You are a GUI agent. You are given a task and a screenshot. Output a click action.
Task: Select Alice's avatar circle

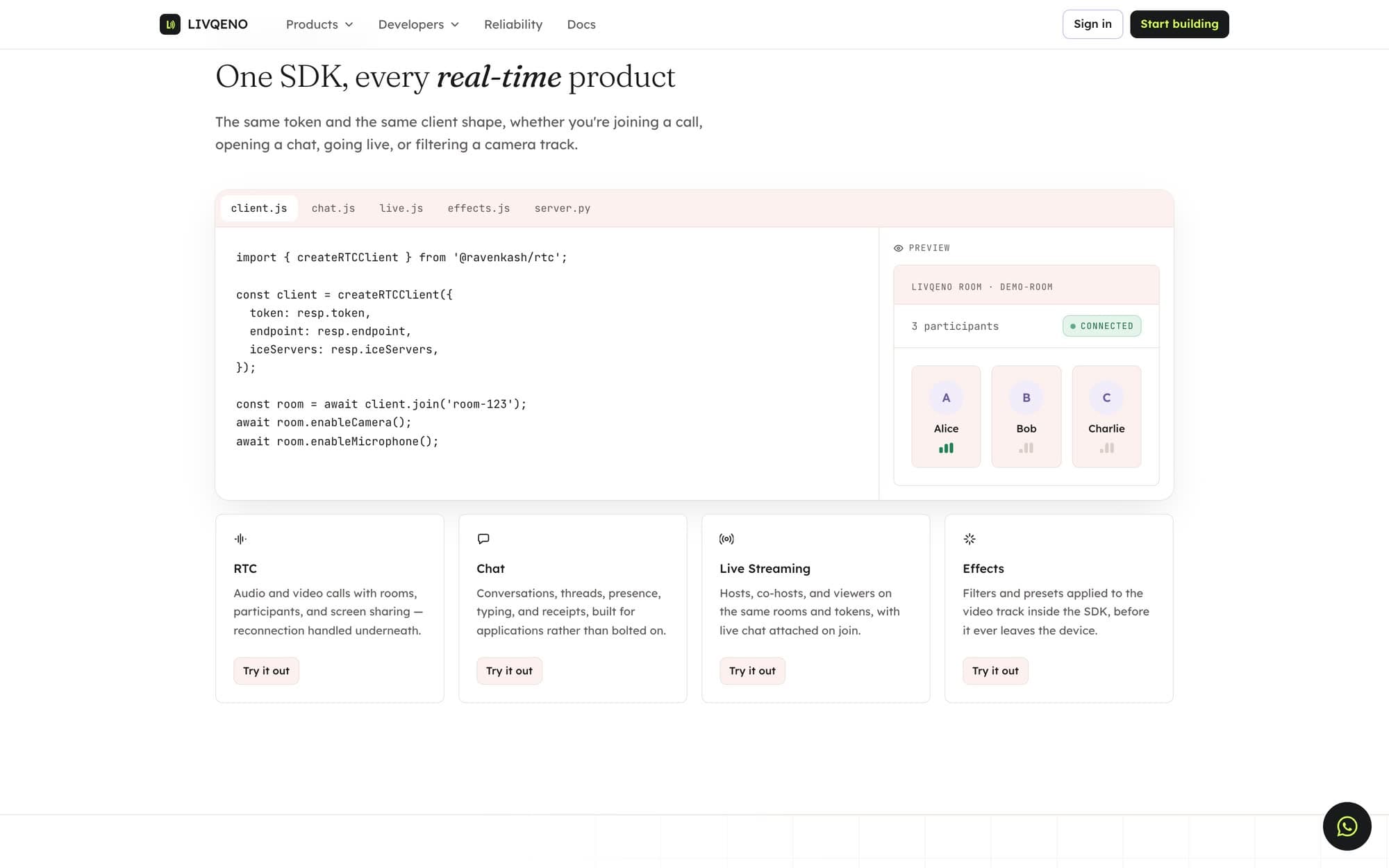point(946,398)
